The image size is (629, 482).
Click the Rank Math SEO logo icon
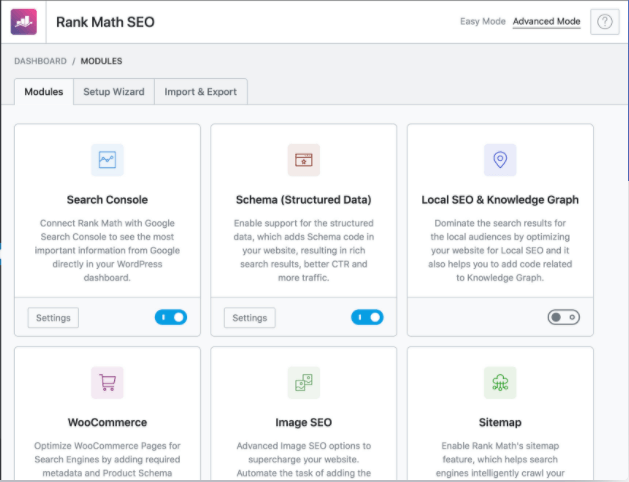26,22
